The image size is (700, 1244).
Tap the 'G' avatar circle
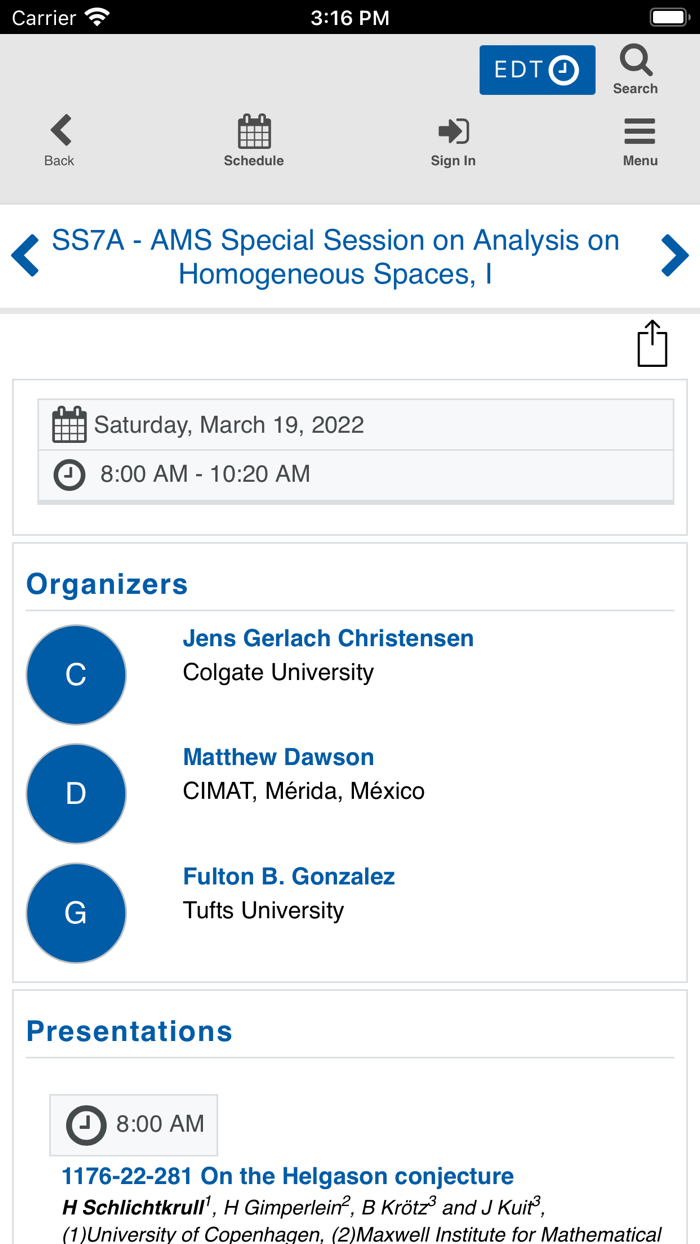(76, 913)
